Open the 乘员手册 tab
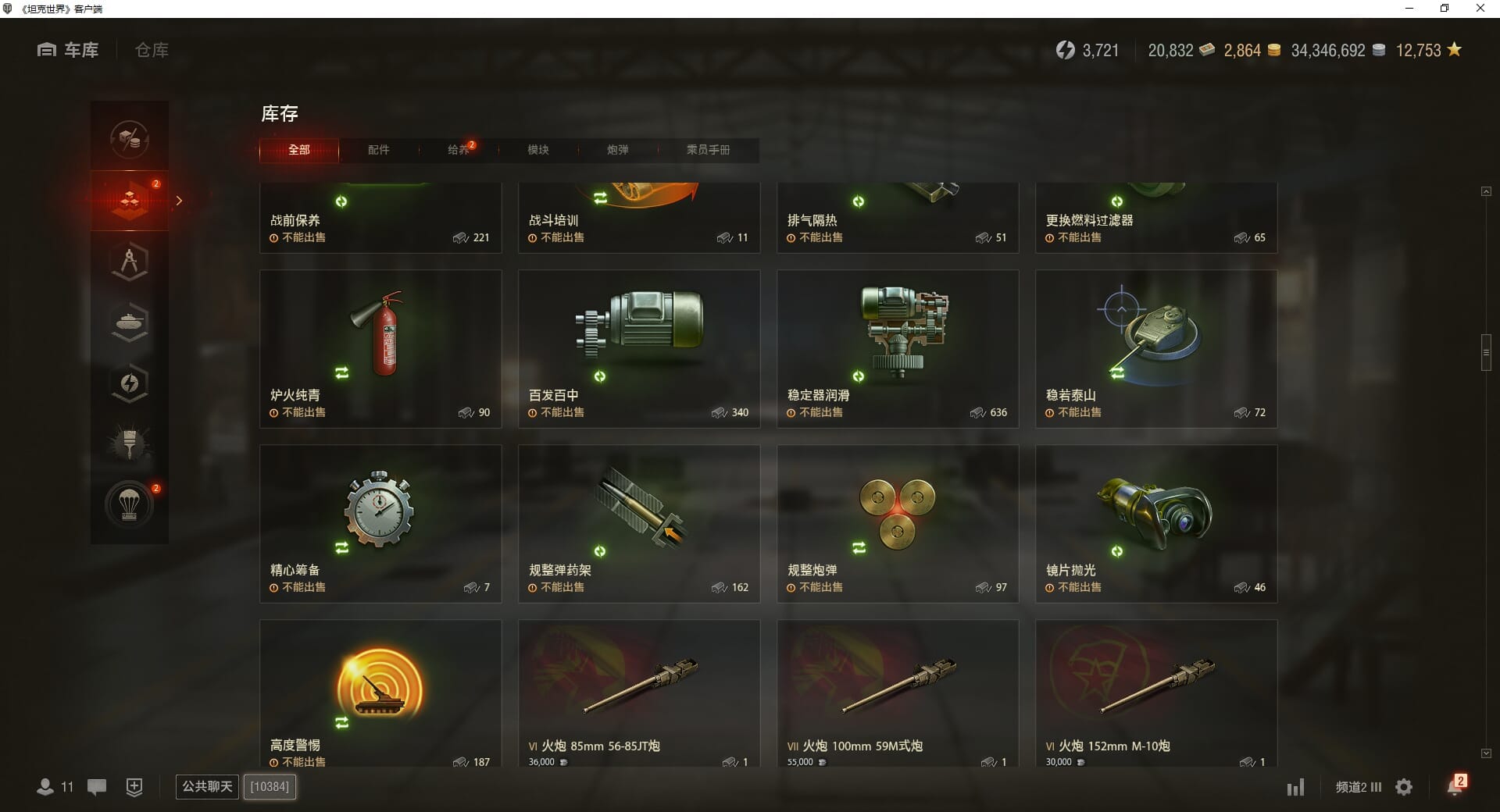The width and height of the screenshot is (1500, 812). (x=709, y=150)
